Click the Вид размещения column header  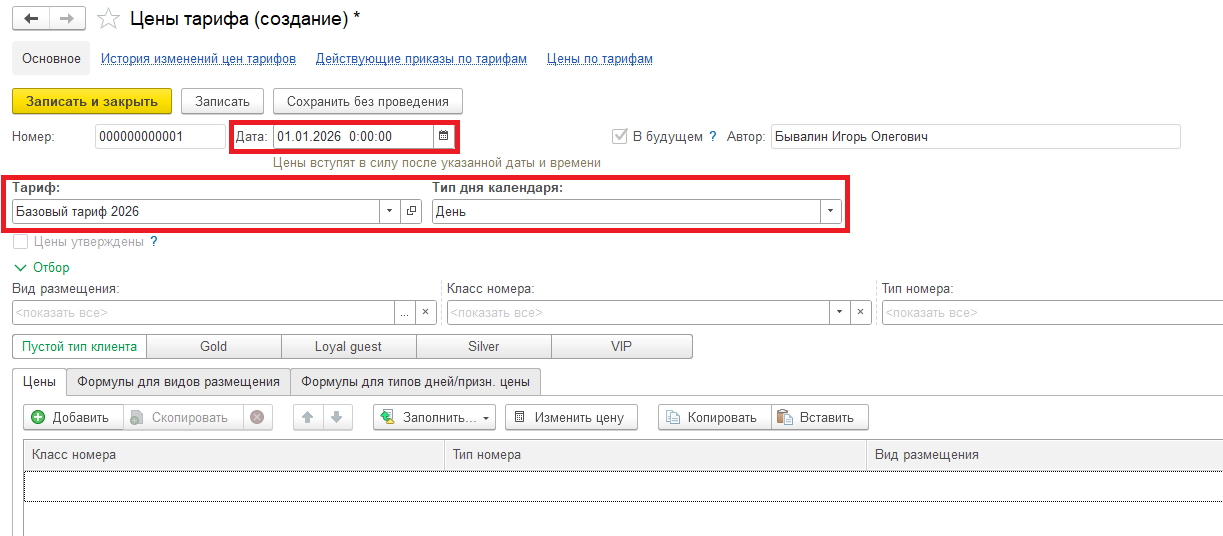pyautogui.click(x=1045, y=454)
